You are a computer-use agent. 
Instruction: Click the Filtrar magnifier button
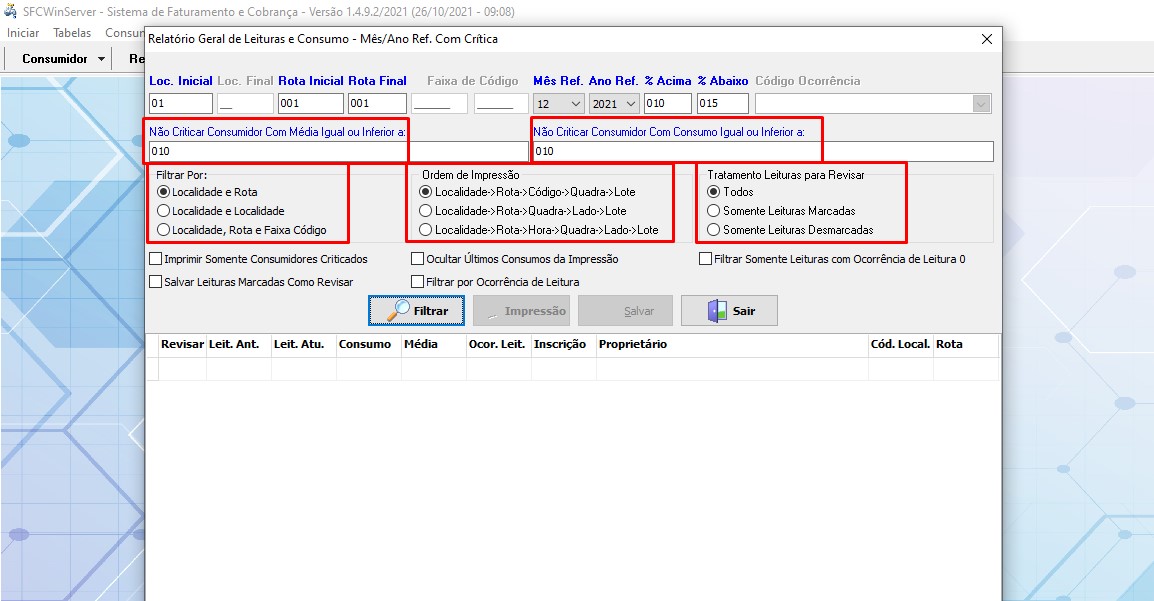(x=416, y=311)
